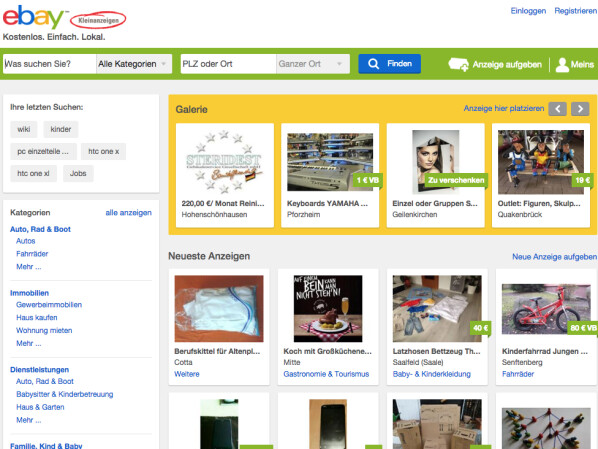Show previous gallery items with left arrow
The height and width of the screenshot is (449, 598).
click(x=557, y=109)
